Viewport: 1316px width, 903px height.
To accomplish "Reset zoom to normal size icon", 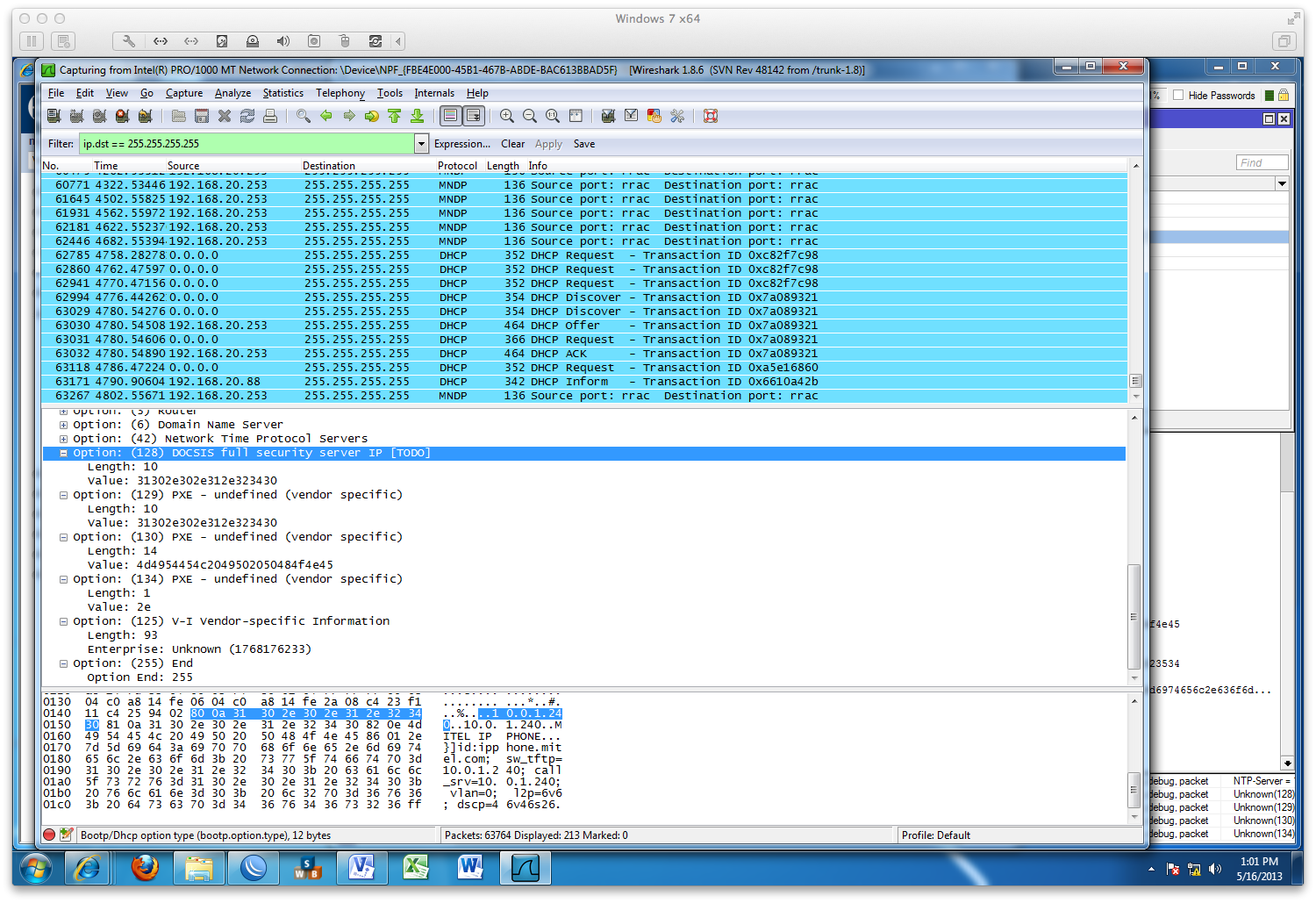I will [552, 116].
